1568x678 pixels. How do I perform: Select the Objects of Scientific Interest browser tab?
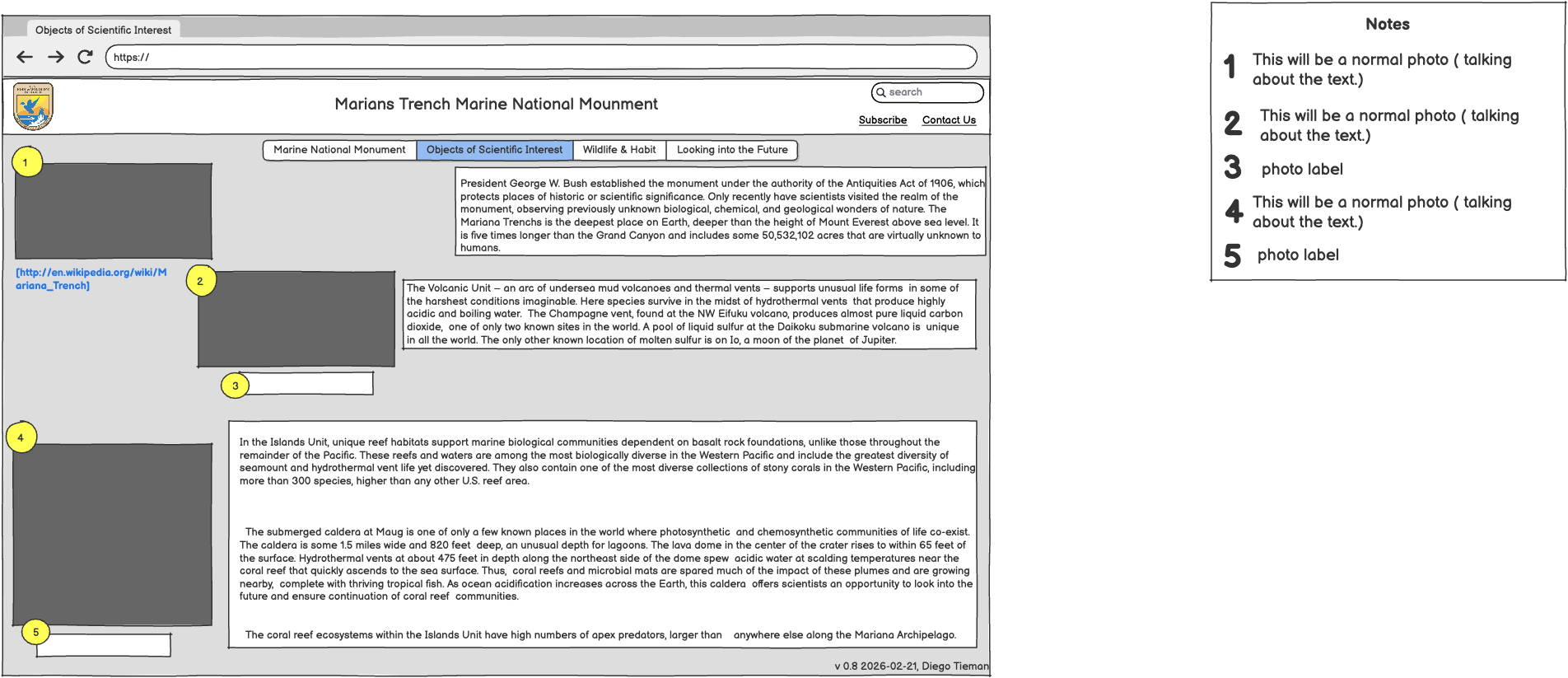tap(103, 30)
